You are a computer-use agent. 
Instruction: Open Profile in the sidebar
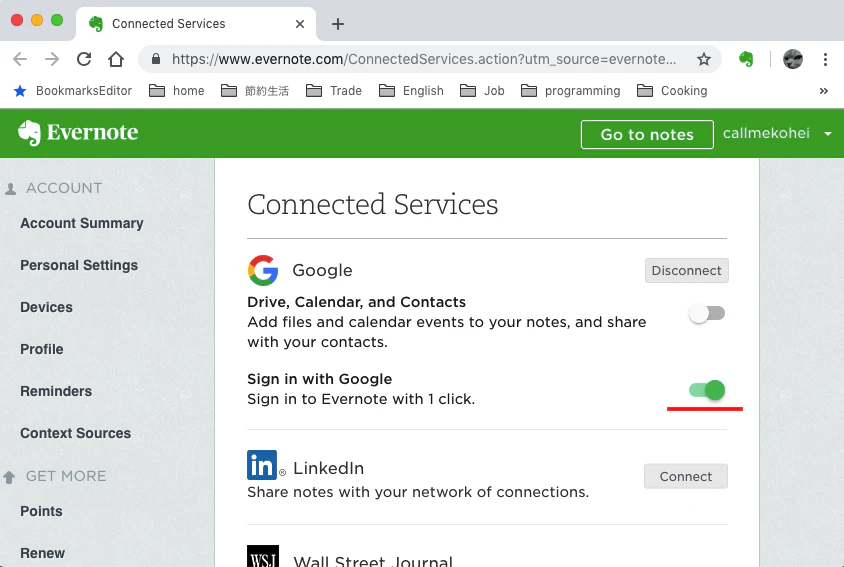tap(41, 349)
